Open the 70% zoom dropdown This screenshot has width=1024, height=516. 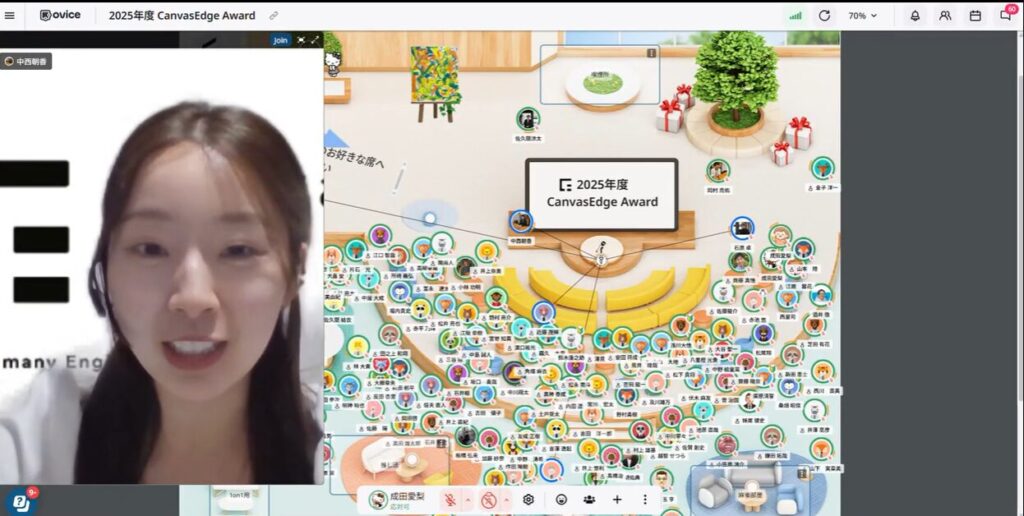point(863,16)
